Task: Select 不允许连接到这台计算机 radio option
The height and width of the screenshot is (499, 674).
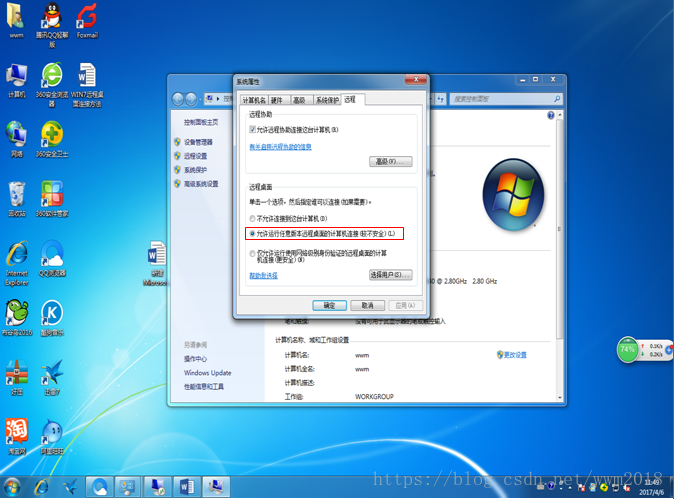Action: (252, 218)
